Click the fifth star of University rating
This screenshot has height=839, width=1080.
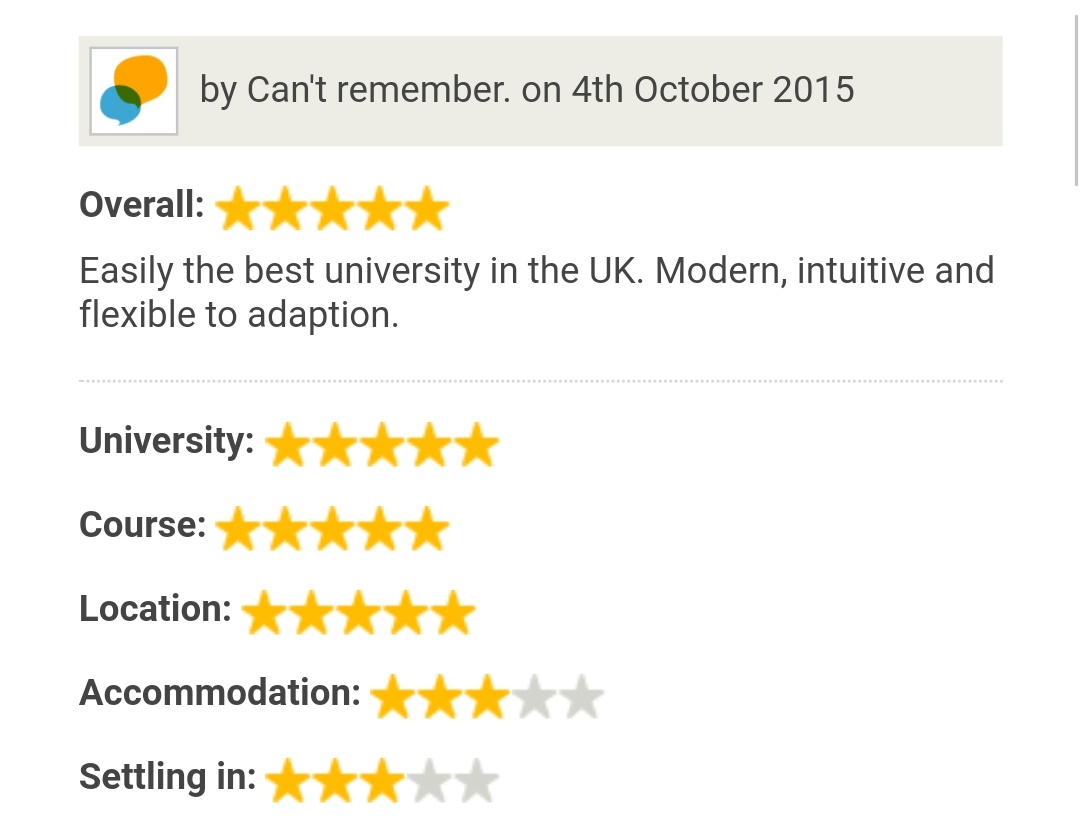coord(476,446)
